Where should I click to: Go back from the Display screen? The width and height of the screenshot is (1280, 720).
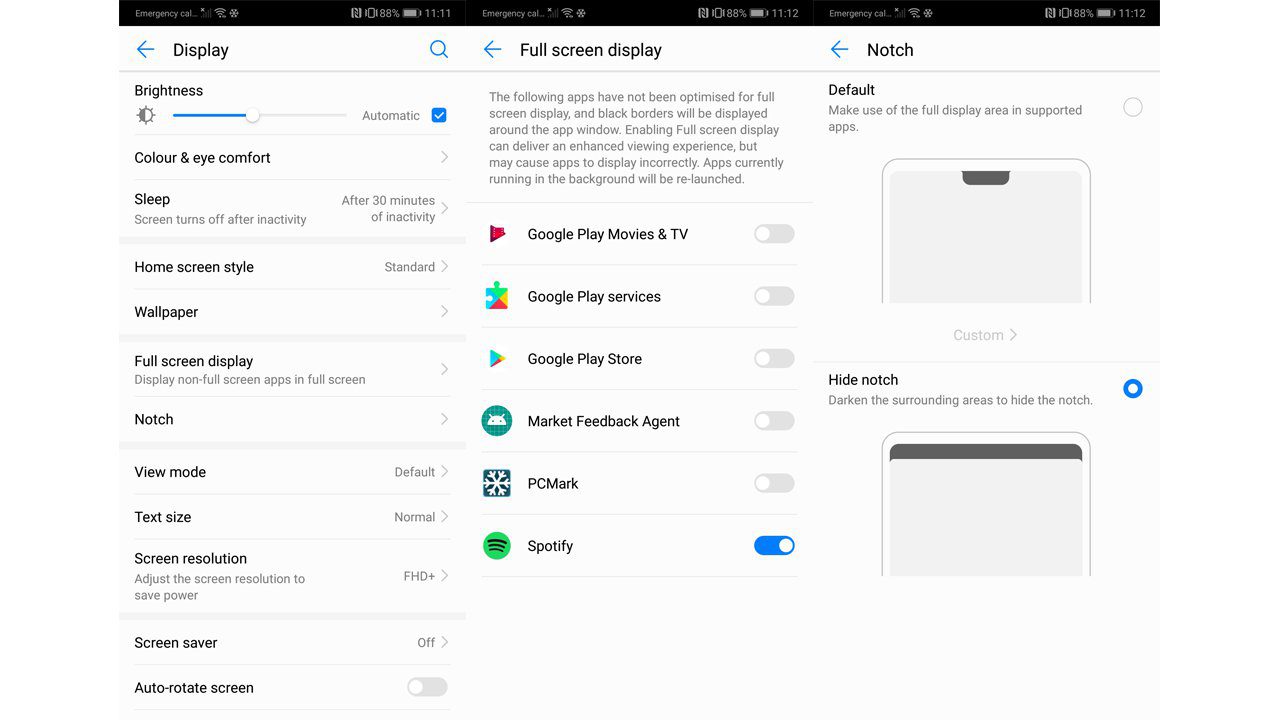click(145, 50)
